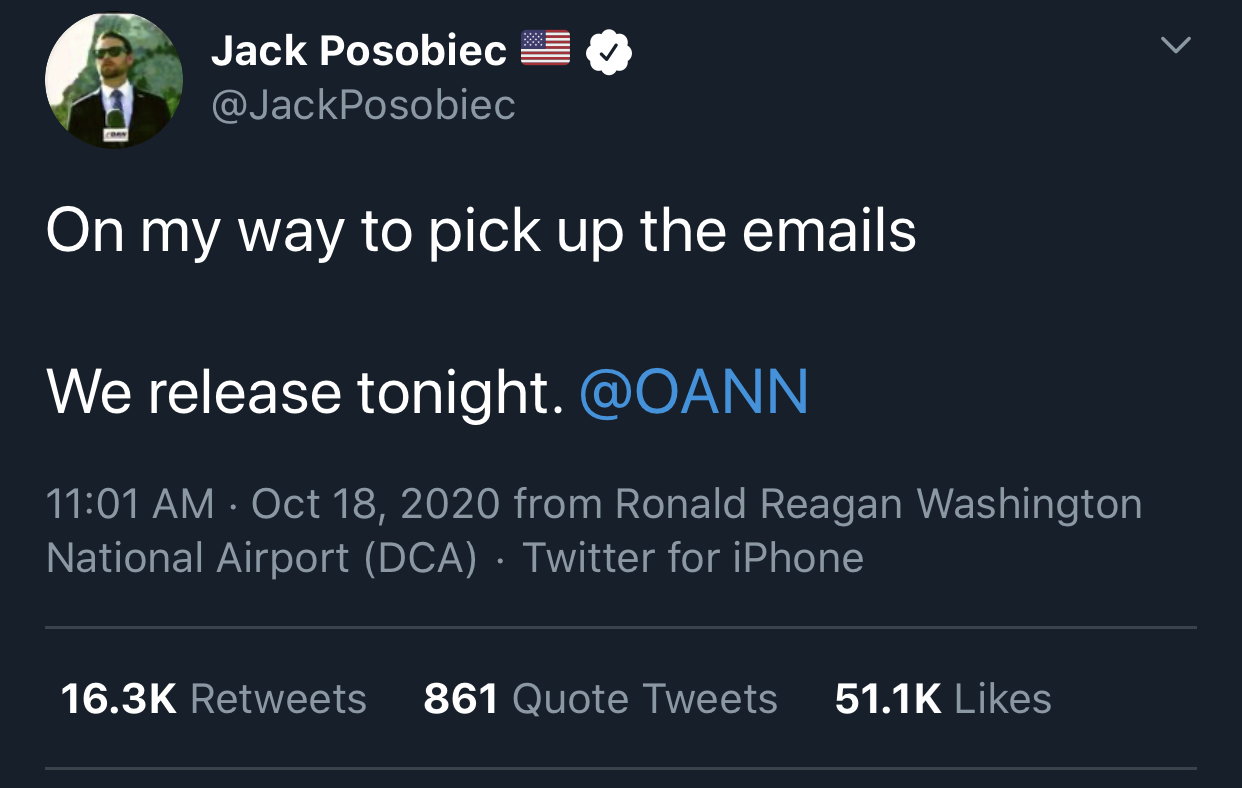Image resolution: width=1242 pixels, height=788 pixels.
Task: Click the word "Likes" in the stats row
Action: [x=1003, y=699]
